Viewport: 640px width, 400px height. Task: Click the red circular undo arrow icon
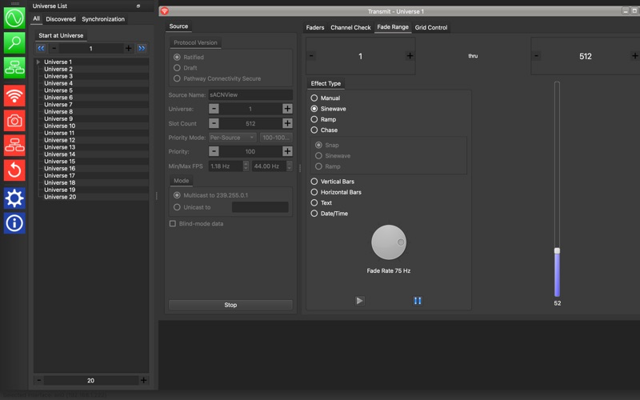[14, 170]
